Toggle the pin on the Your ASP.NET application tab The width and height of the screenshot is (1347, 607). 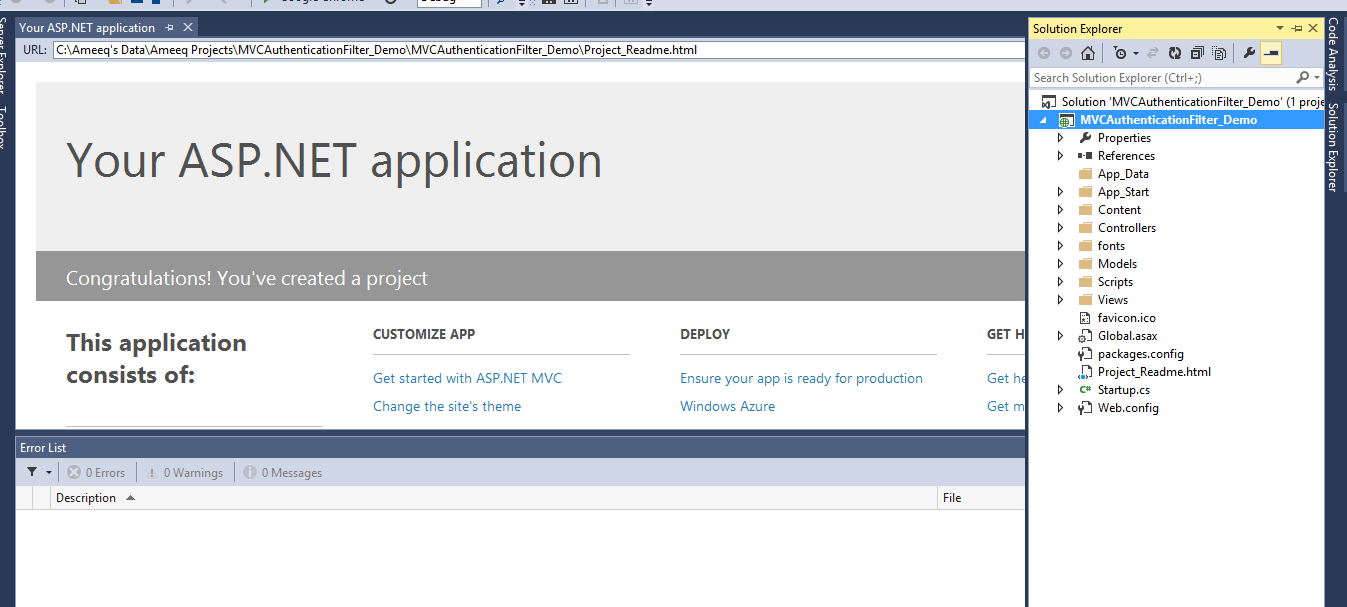(x=170, y=27)
